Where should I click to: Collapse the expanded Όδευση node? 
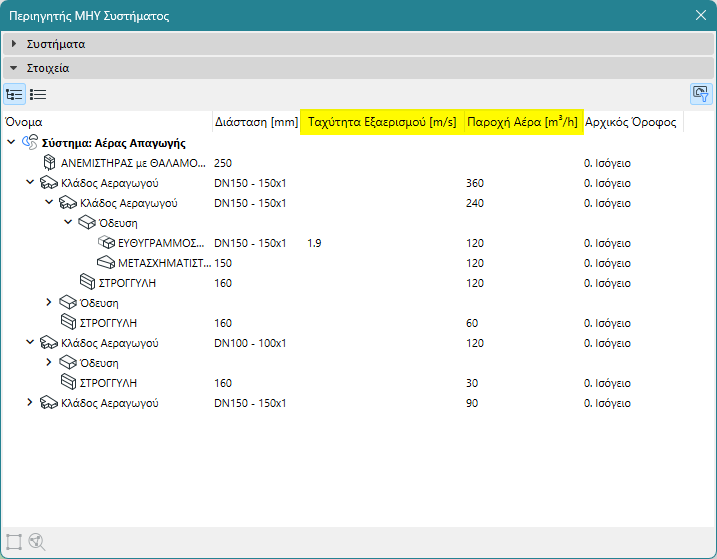[68, 222]
